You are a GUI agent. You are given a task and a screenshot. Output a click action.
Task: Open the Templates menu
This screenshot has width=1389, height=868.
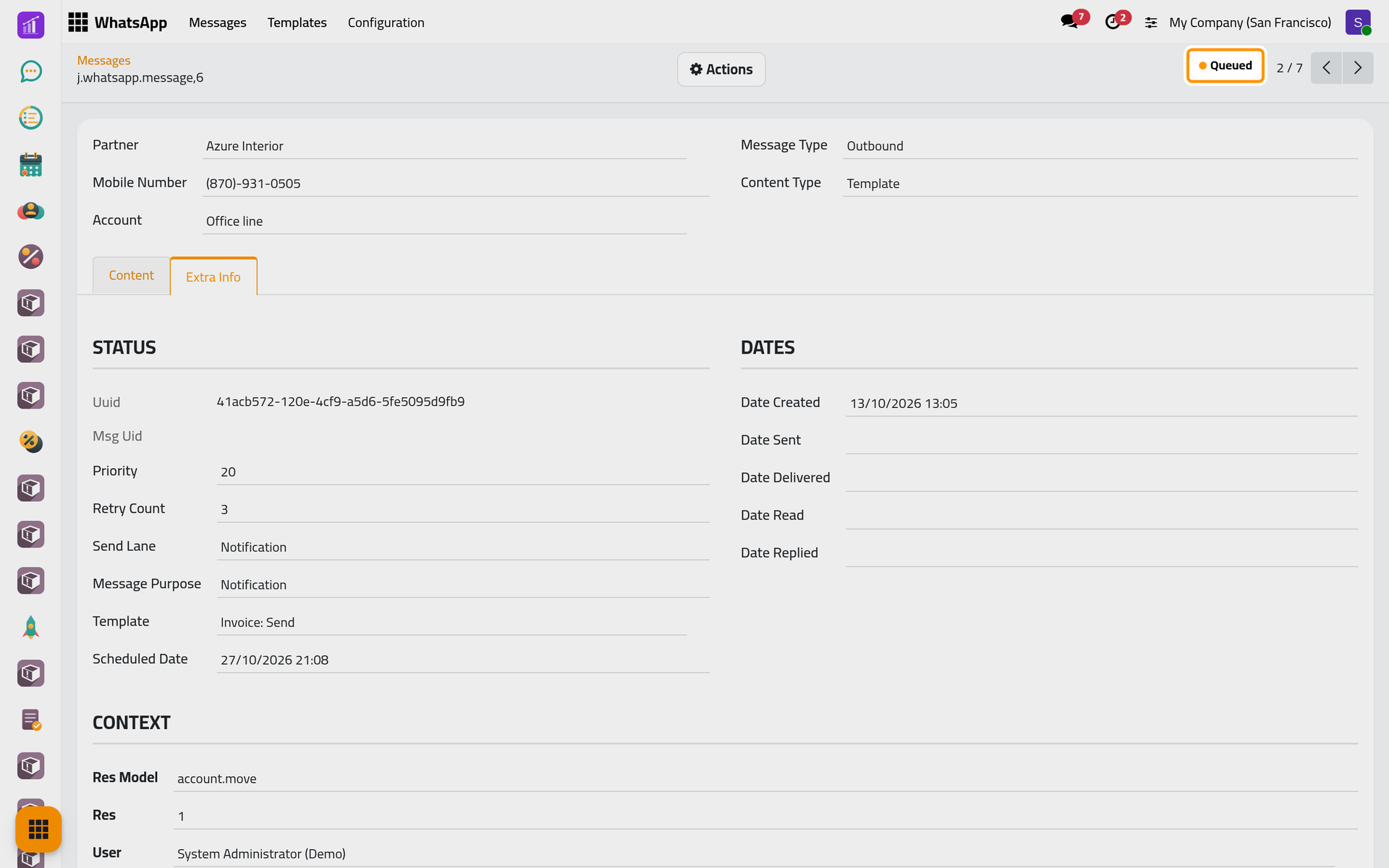[x=297, y=22]
